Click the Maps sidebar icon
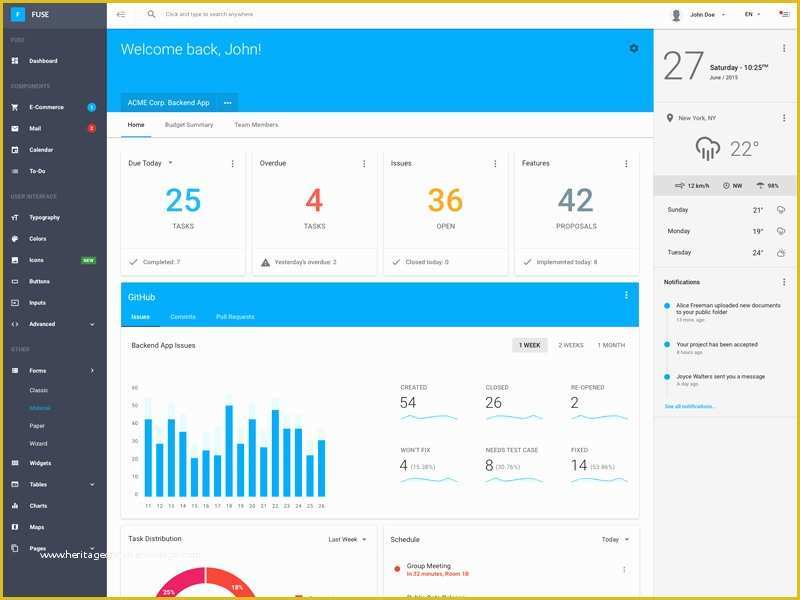 15,527
